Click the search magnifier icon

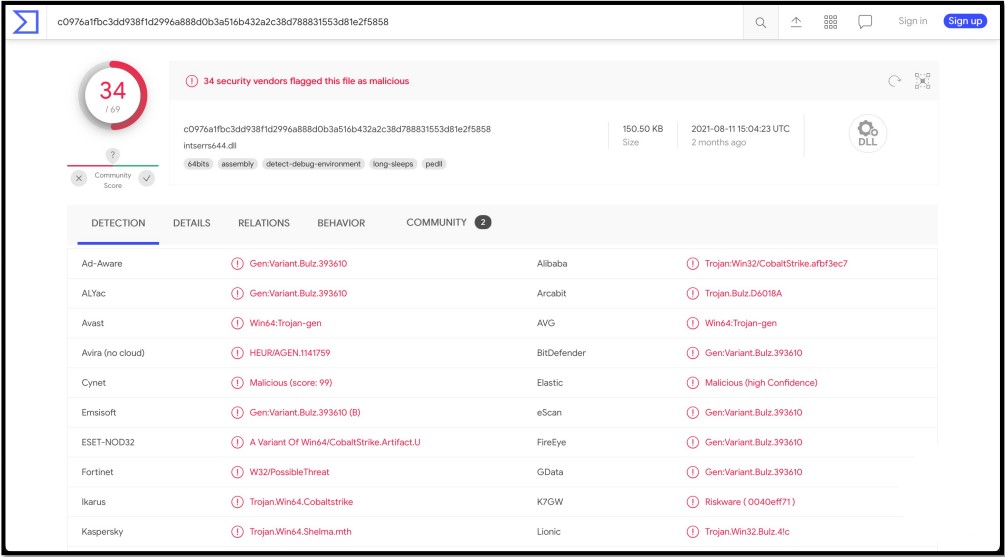(x=760, y=22)
